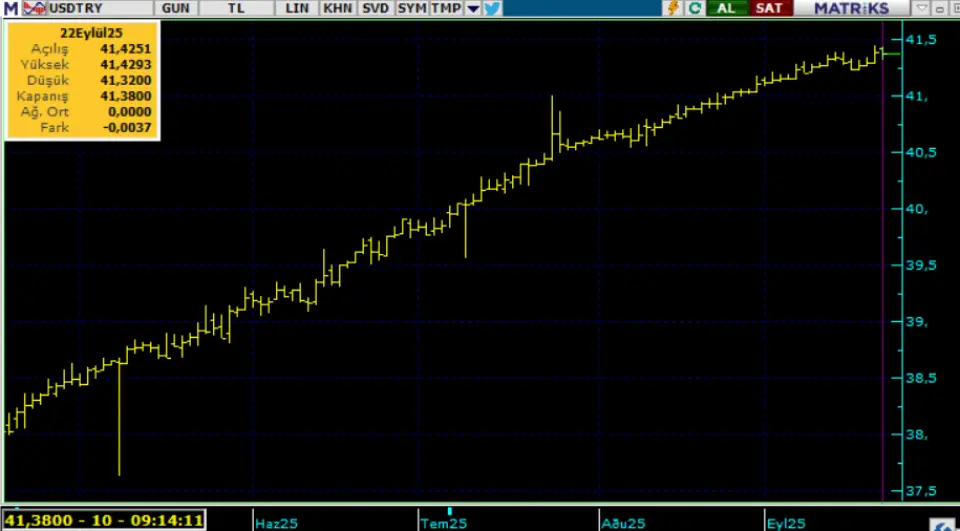Image resolution: width=960 pixels, height=531 pixels.
Task: Click the Ağ. Ort value 0,0000
Action: pyautogui.click(x=130, y=112)
